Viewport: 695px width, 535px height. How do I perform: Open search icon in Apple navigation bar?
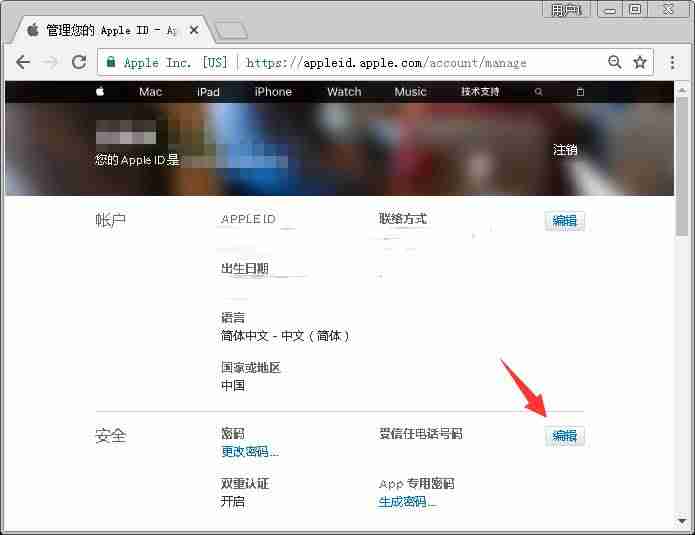(x=538, y=92)
